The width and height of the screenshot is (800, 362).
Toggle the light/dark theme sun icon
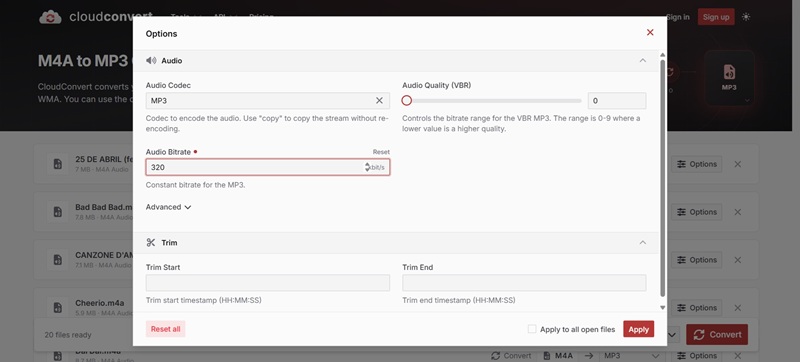coord(746,17)
